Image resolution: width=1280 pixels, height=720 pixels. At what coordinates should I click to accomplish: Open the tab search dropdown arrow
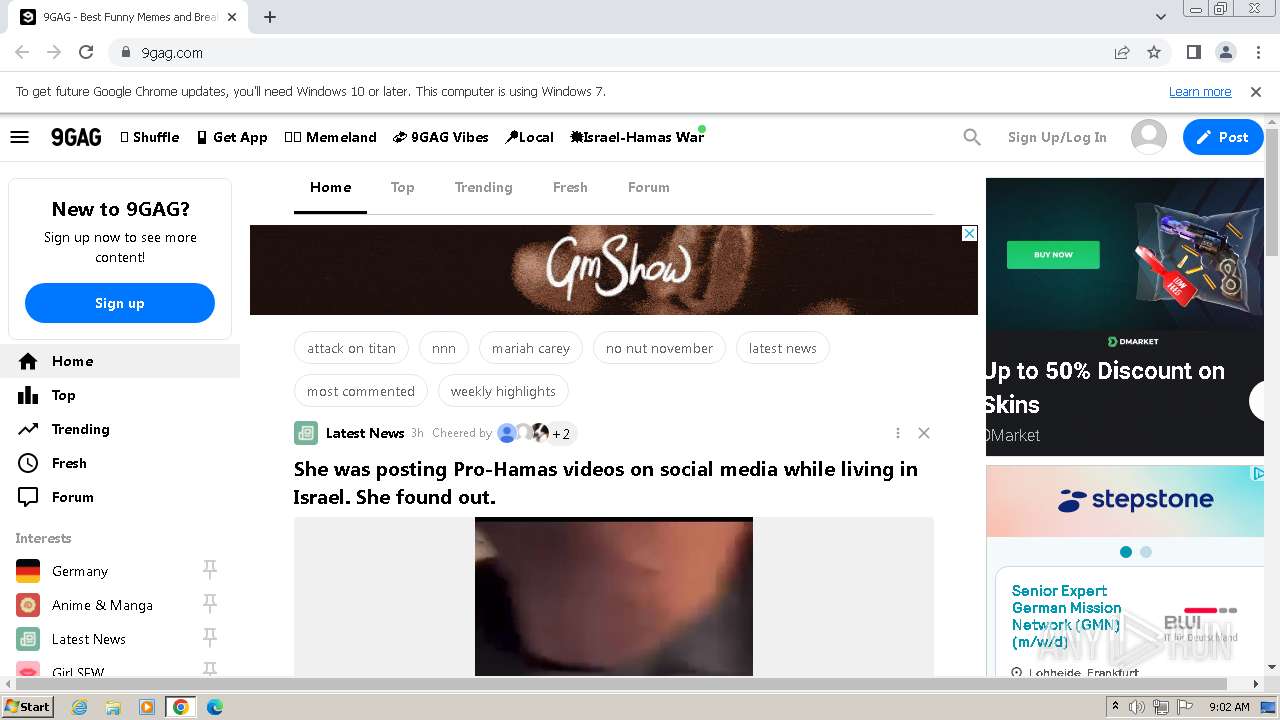tap(1160, 17)
